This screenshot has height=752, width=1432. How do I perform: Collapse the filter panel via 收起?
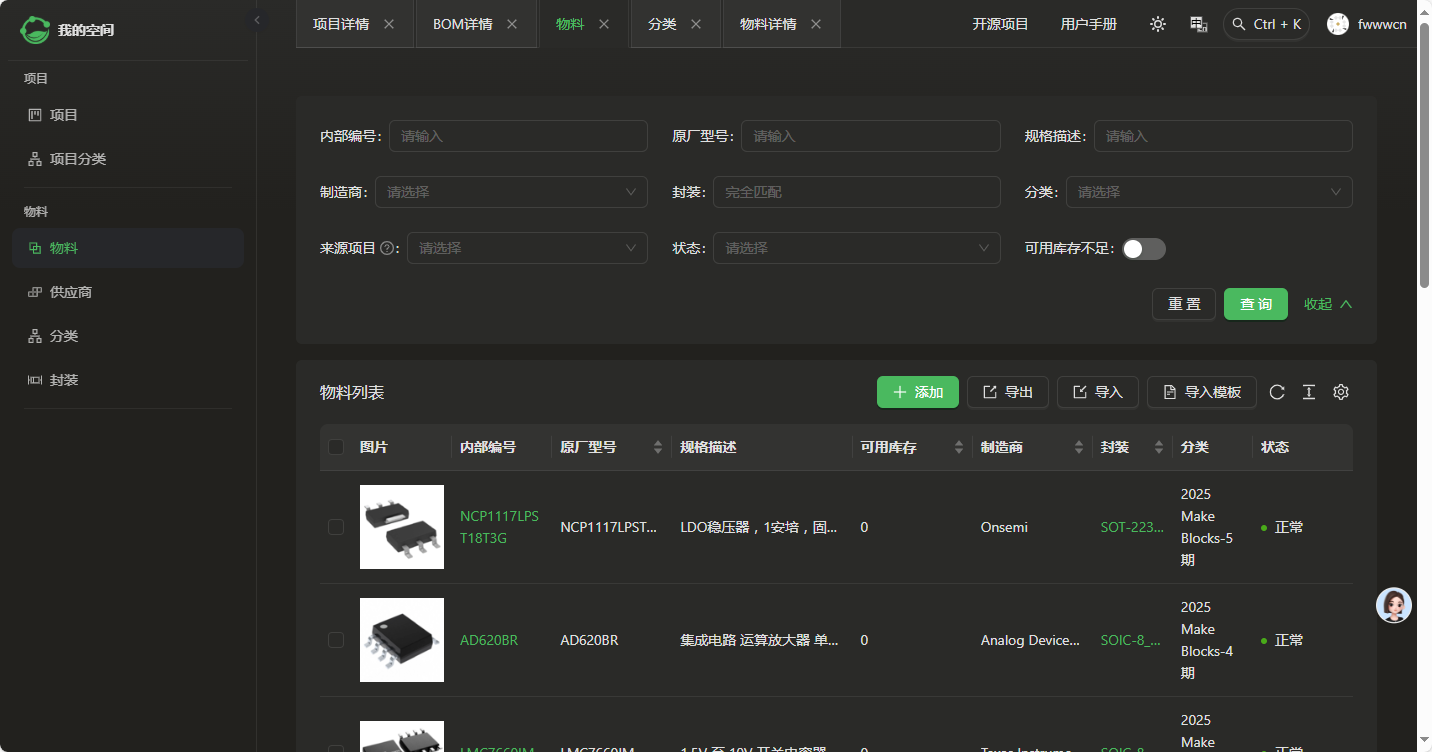1327,304
